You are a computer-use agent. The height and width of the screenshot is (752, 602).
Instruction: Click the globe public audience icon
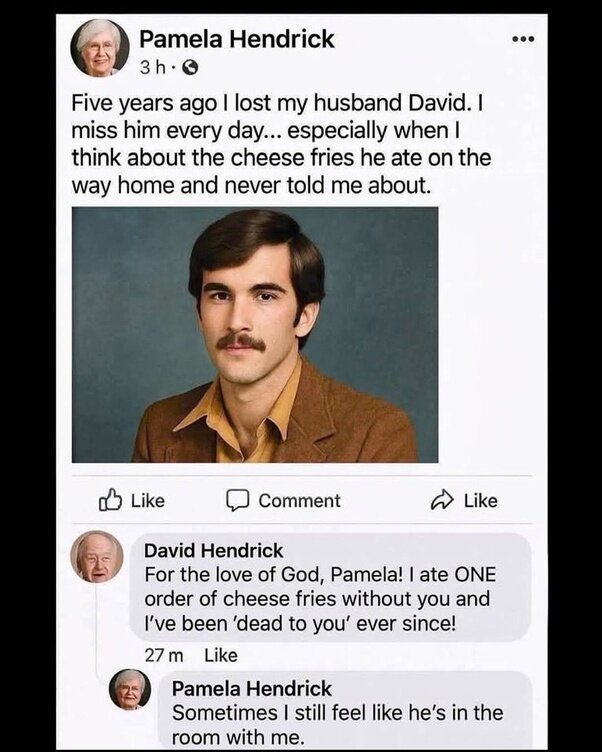(x=192, y=69)
